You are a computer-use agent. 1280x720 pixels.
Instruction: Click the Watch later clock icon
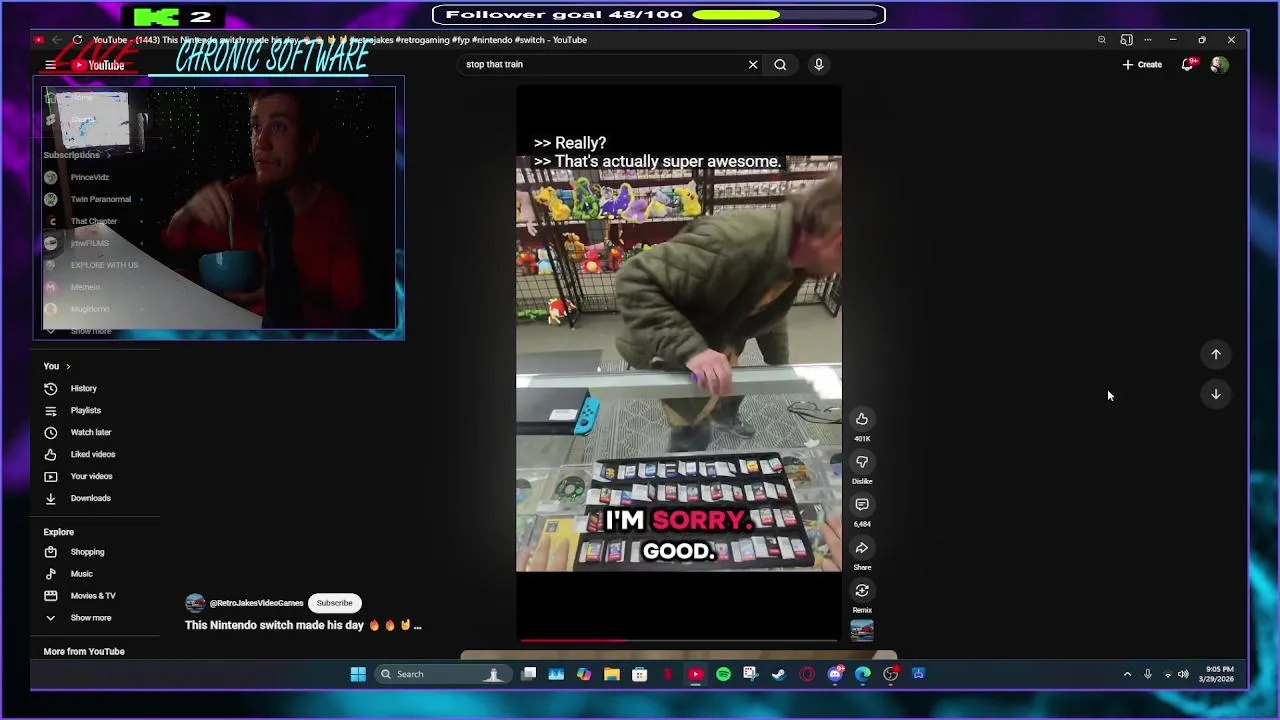point(50,432)
